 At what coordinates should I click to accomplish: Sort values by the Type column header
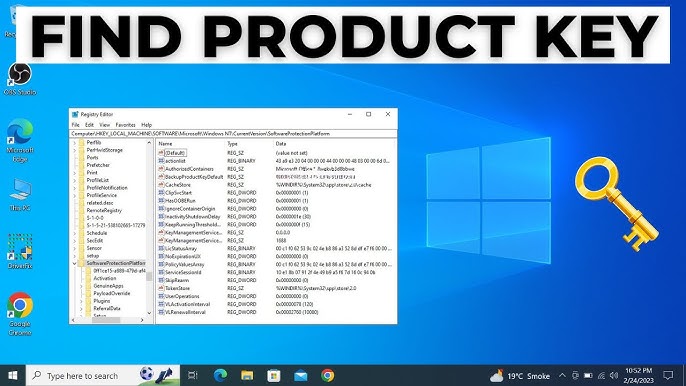click(x=248, y=144)
